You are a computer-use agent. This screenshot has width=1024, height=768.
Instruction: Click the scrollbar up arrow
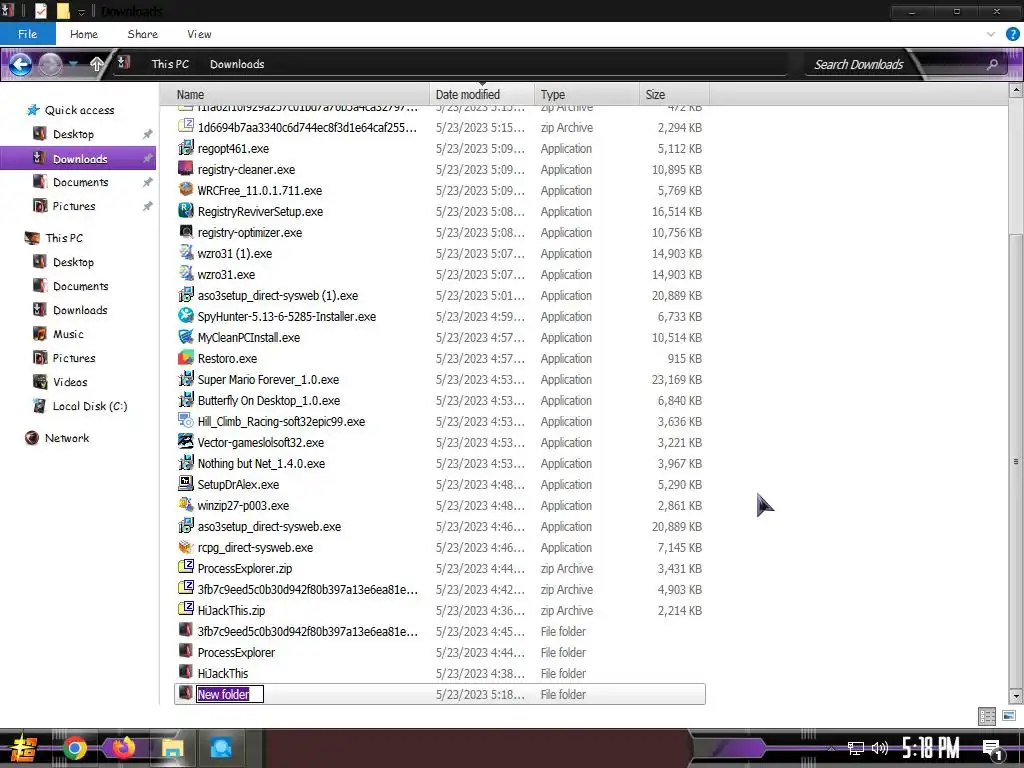pyautogui.click(x=1016, y=91)
